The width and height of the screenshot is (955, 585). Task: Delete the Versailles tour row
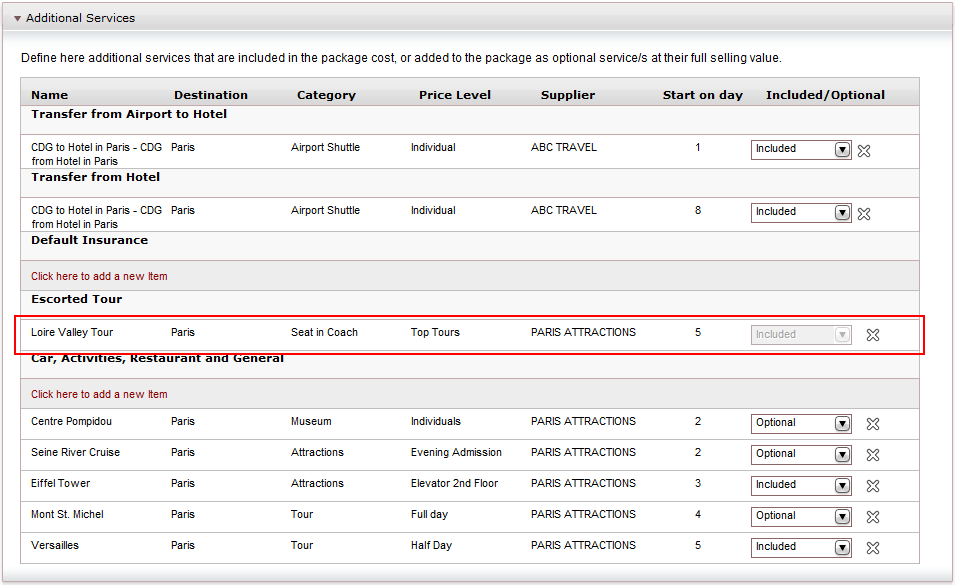coord(873,548)
